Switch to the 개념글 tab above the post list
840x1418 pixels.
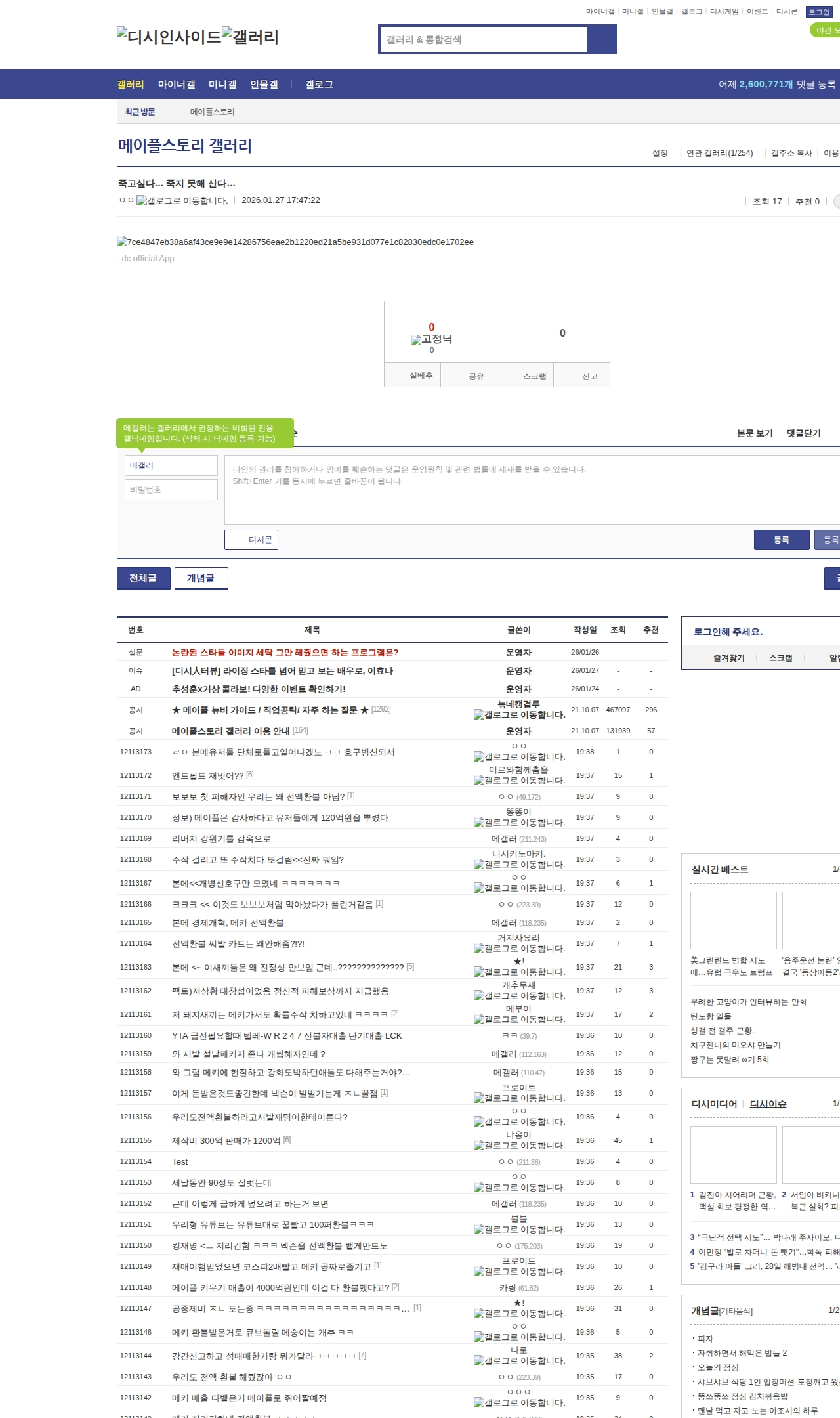pos(201,578)
